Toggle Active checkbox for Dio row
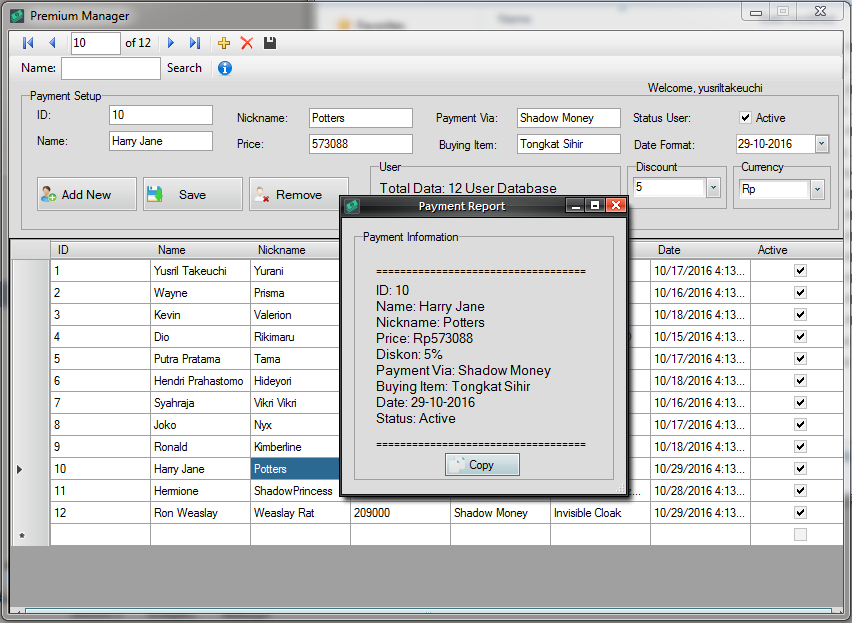 click(x=800, y=337)
